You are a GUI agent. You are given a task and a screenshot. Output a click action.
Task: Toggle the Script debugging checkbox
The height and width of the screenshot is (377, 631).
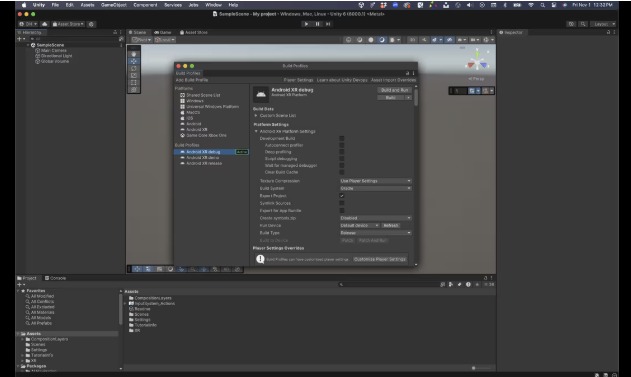click(342, 159)
